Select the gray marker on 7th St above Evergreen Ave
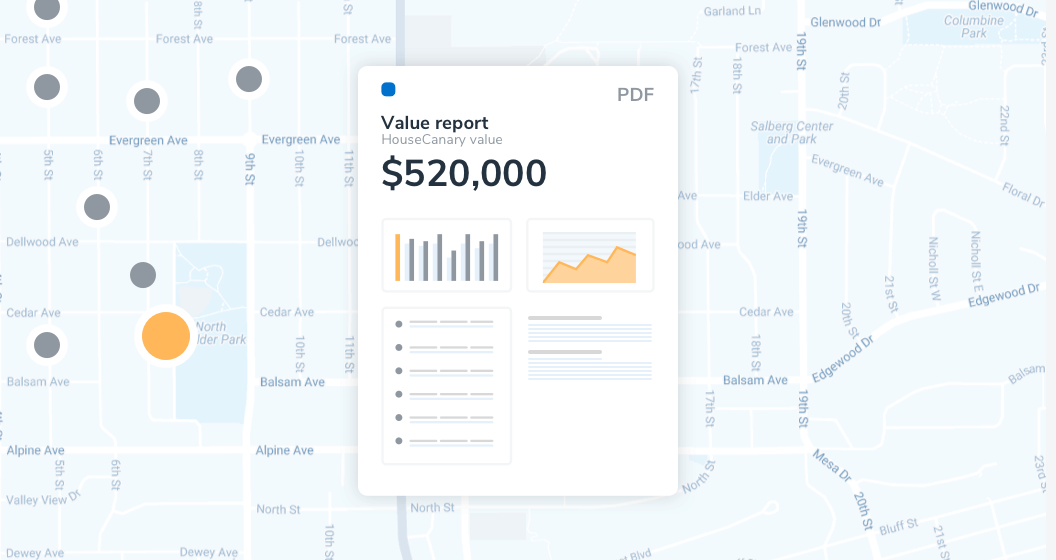Screen dimensions: 1056x560 (147, 101)
